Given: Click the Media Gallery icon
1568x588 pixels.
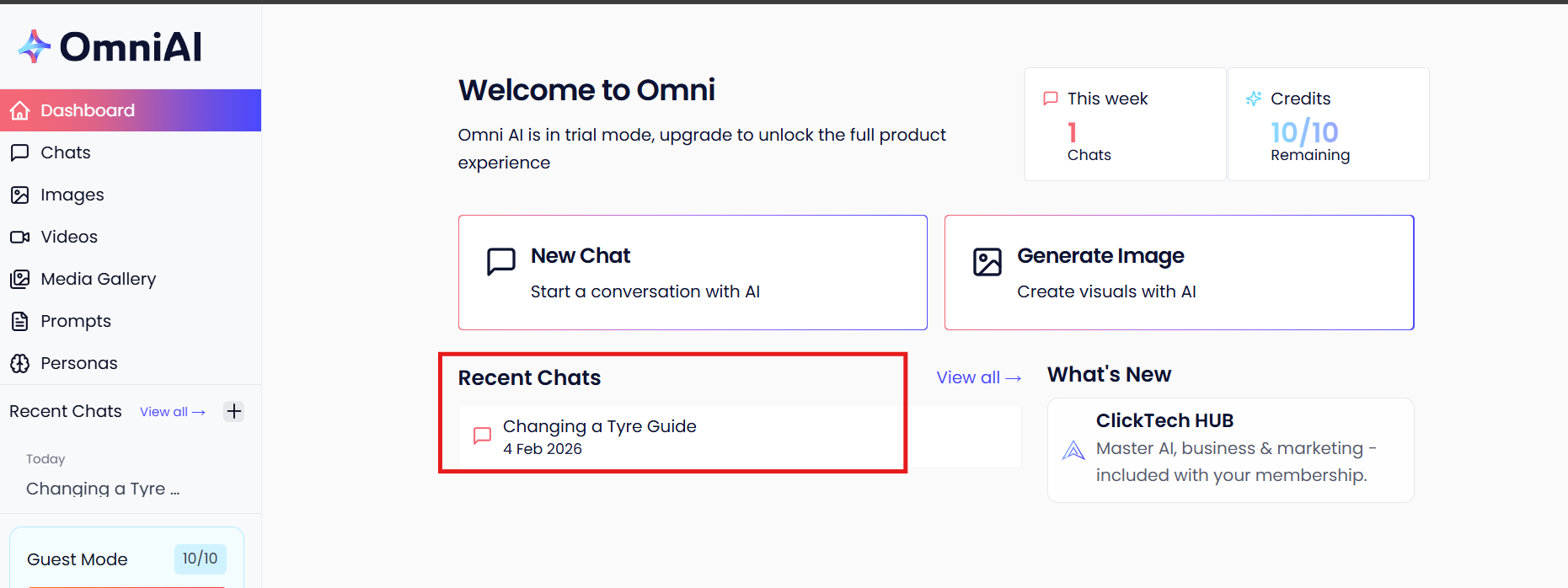Looking at the screenshot, I should (x=20, y=279).
